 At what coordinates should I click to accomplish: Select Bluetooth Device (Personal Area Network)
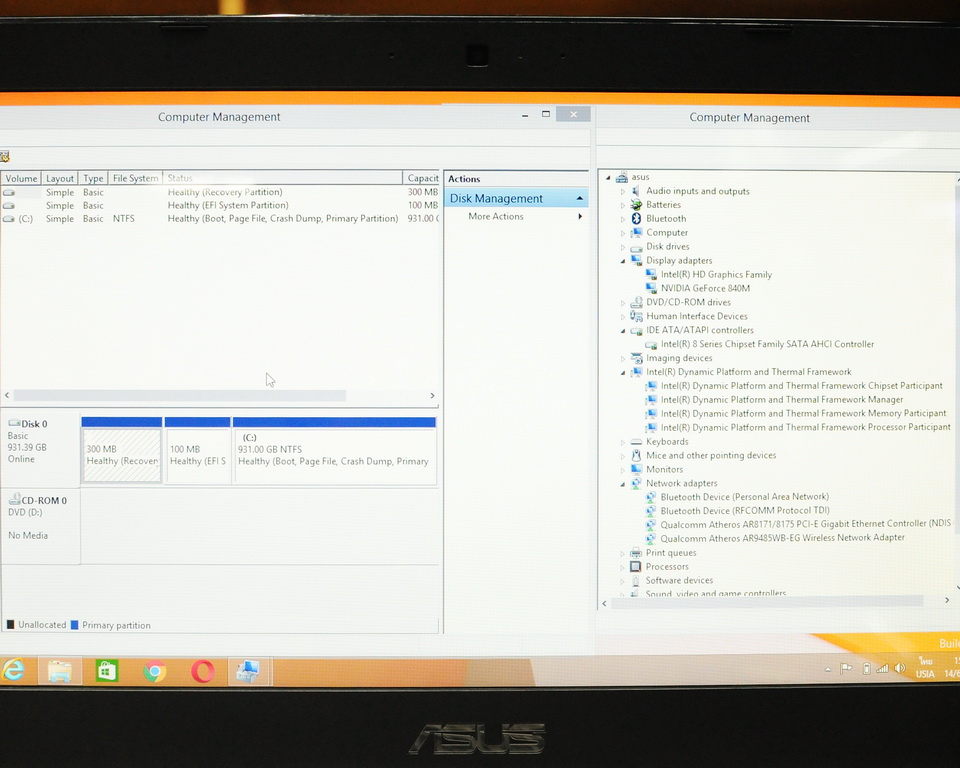(x=744, y=497)
